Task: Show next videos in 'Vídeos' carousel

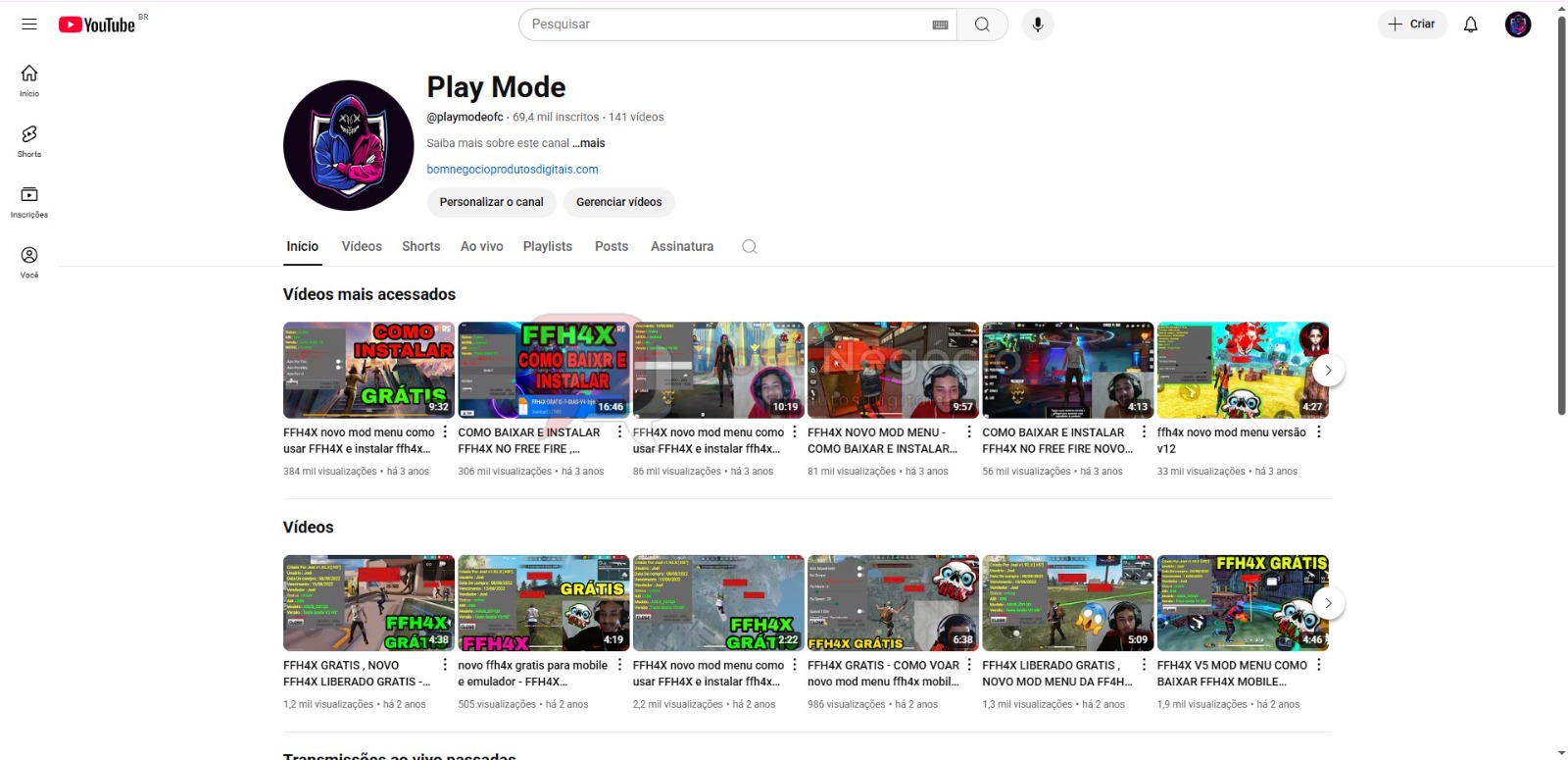Action: (x=1328, y=603)
